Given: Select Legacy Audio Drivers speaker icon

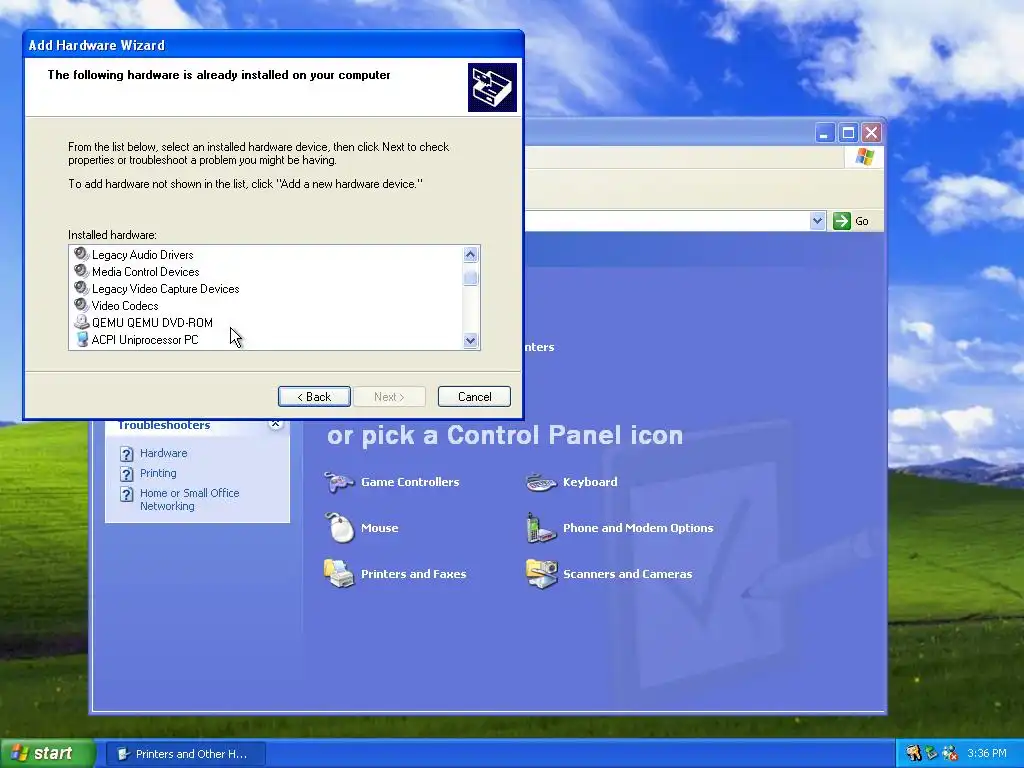Looking at the screenshot, I should (81, 253).
